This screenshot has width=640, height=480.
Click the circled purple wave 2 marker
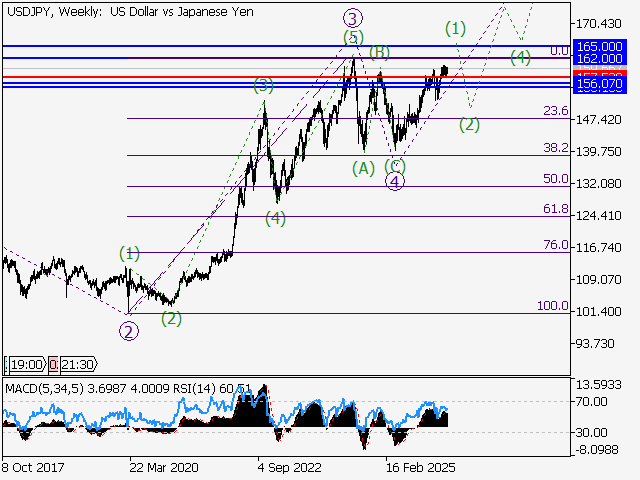129,332
